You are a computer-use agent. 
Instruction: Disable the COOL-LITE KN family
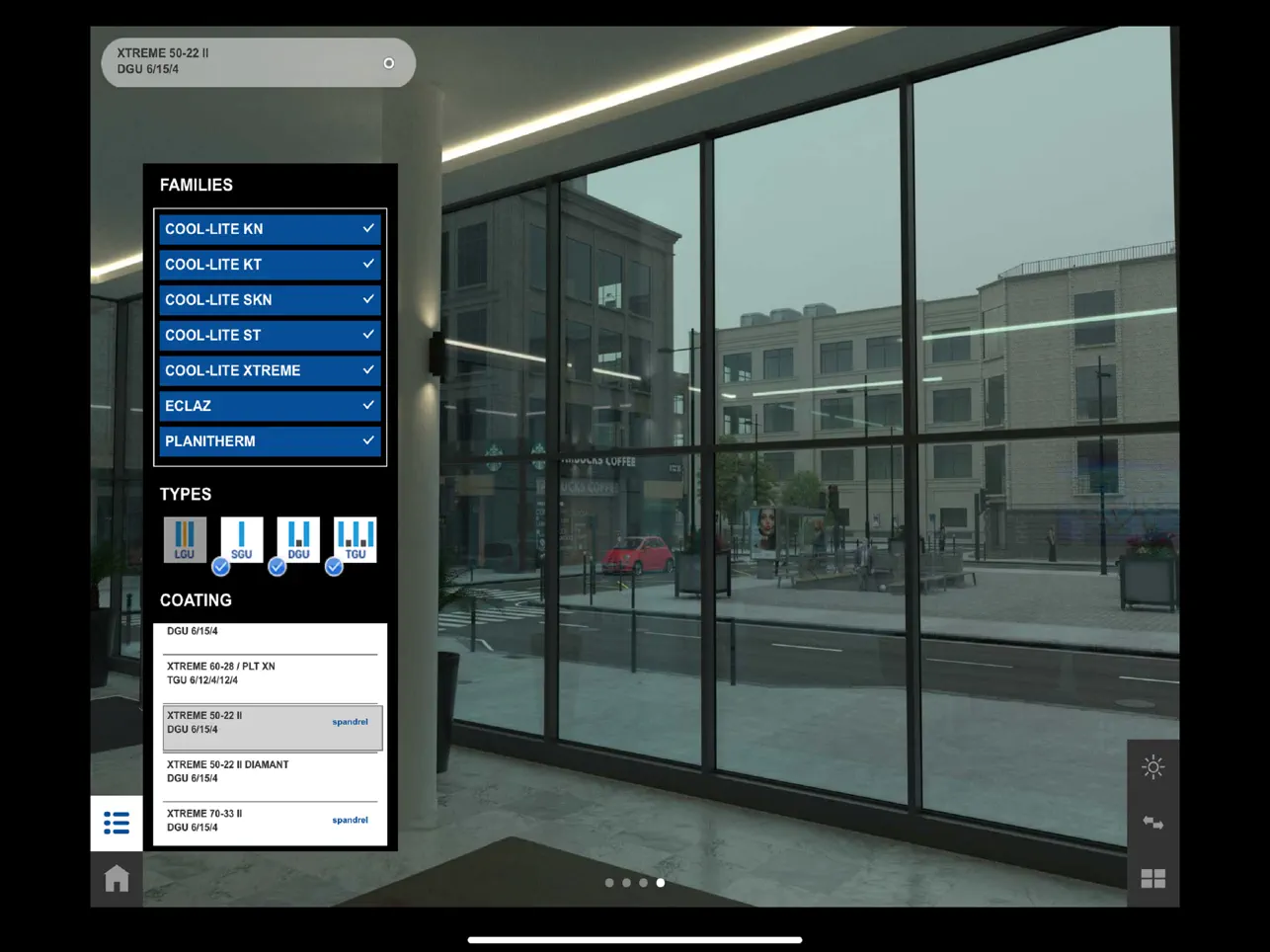tap(270, 228)
